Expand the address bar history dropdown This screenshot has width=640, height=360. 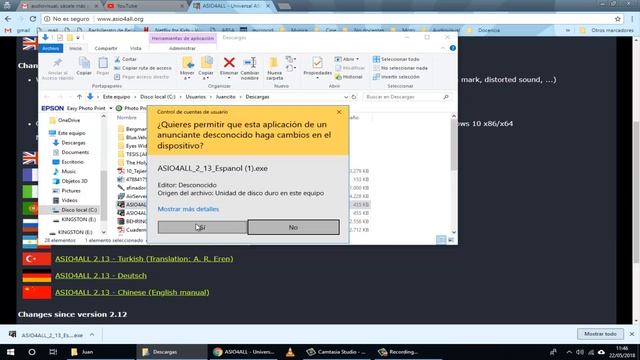click(x=346, y=97)
